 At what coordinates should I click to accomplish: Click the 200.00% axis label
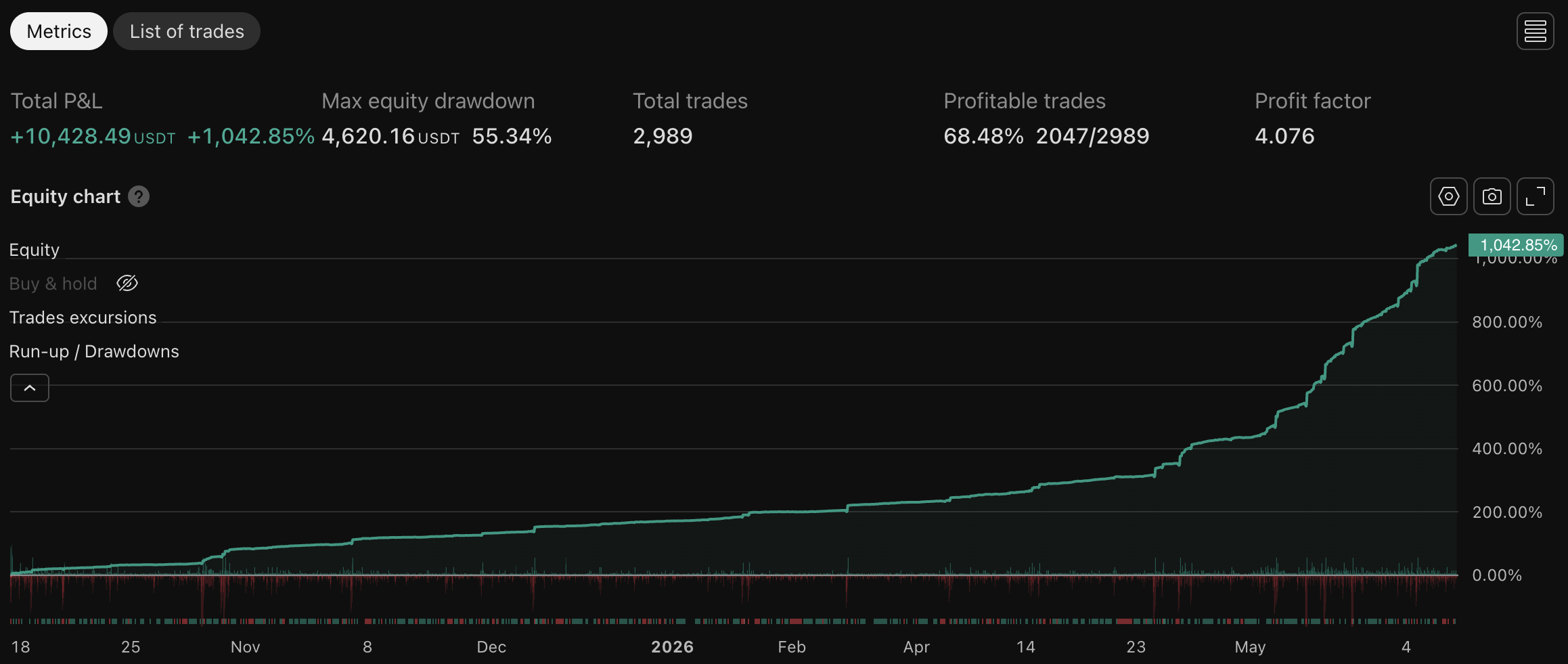tap(1507, 512)
